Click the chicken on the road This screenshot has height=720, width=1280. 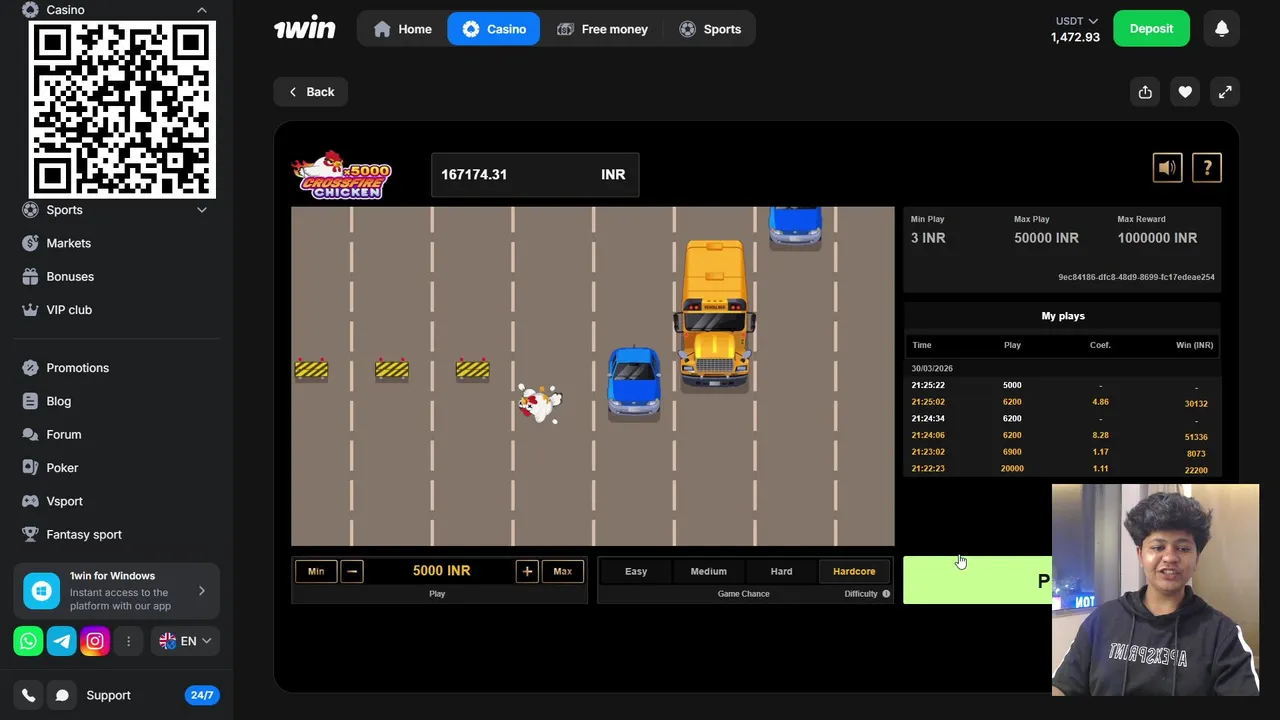[x=540, y=403]
